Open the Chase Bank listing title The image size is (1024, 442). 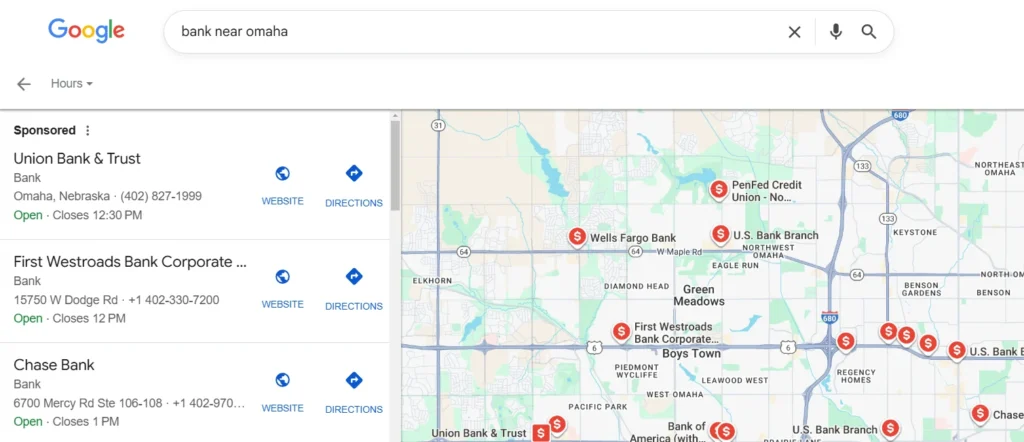(x=54, y=365)
